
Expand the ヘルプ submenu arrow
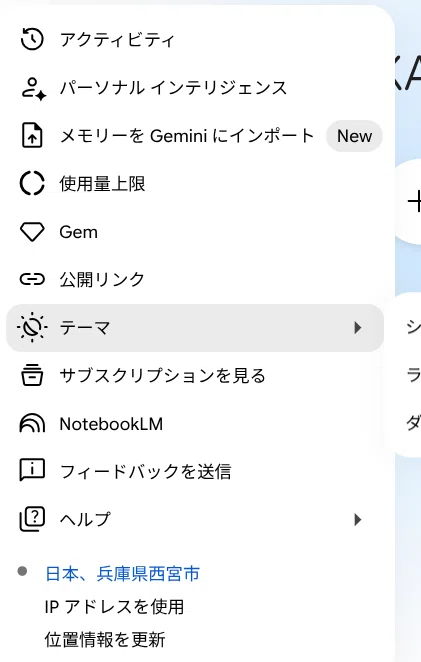click(358, 519)
